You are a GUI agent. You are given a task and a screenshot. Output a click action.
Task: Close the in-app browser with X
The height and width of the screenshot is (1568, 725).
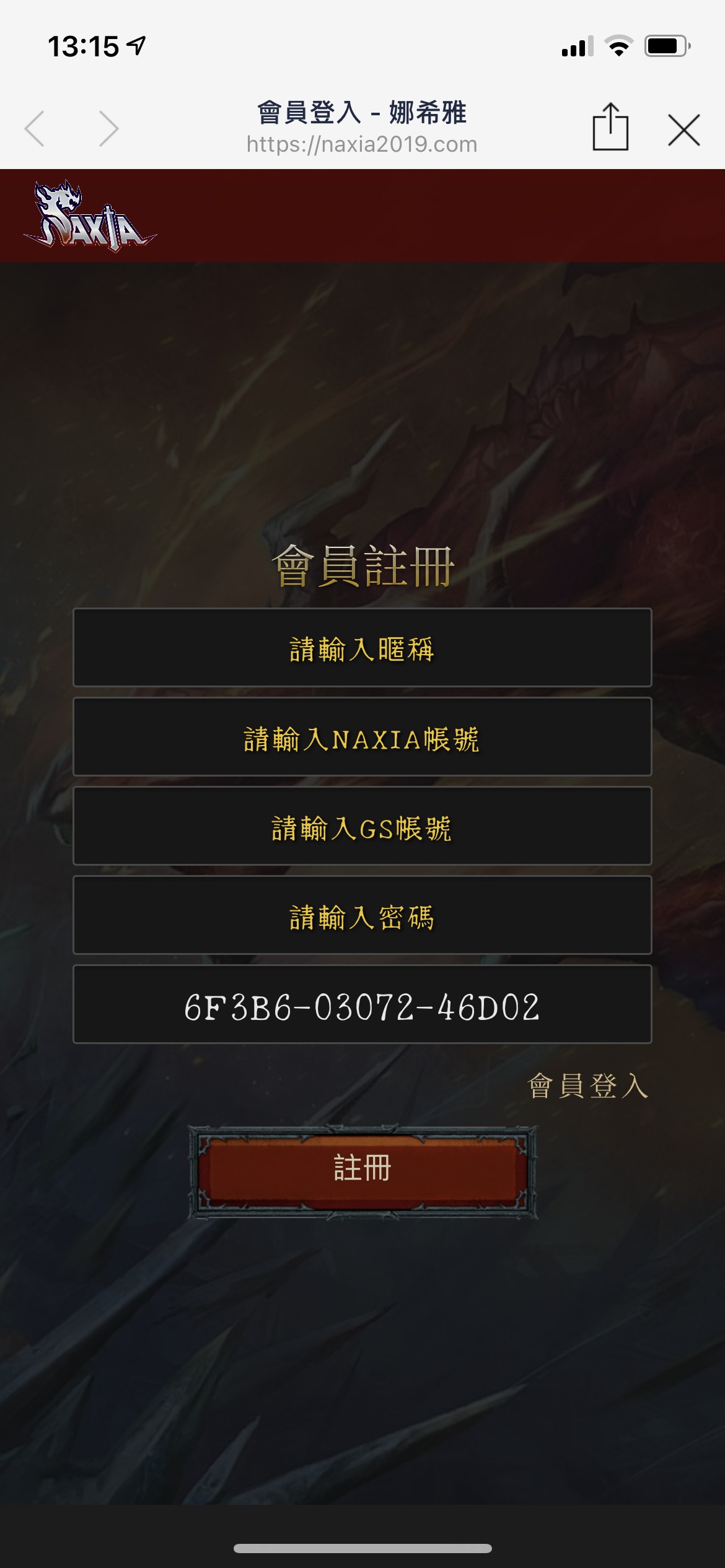pos(684,130)
